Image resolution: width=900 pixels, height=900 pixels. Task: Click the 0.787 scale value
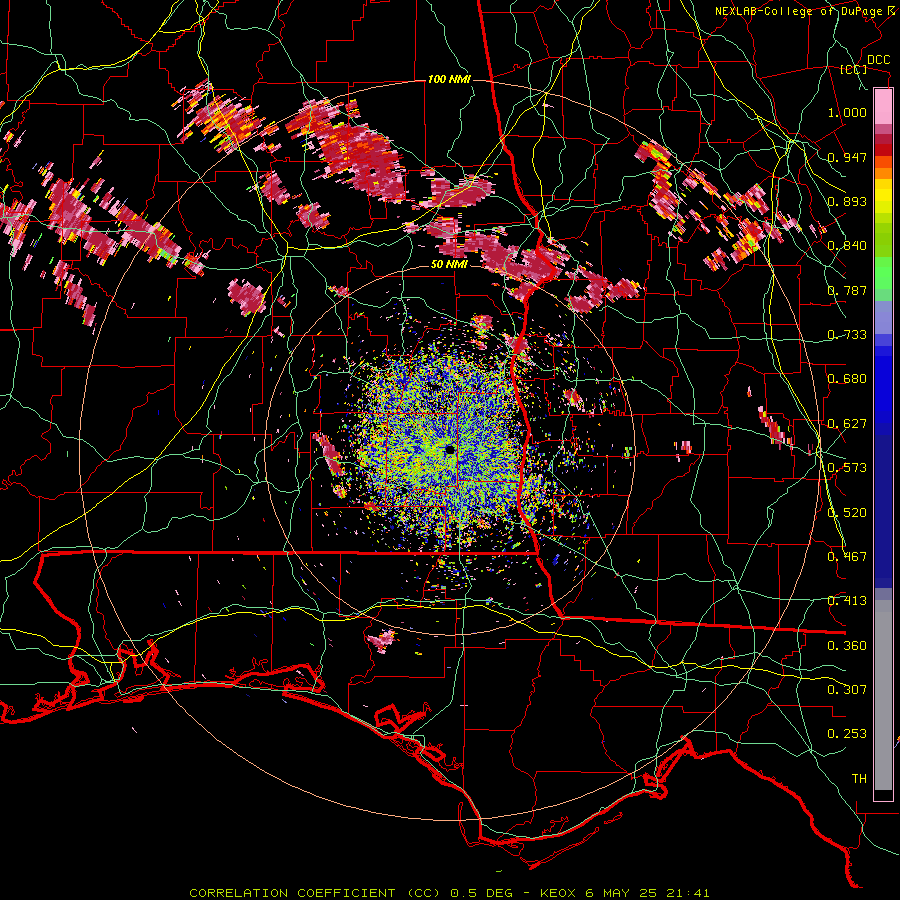coord(847,290)
